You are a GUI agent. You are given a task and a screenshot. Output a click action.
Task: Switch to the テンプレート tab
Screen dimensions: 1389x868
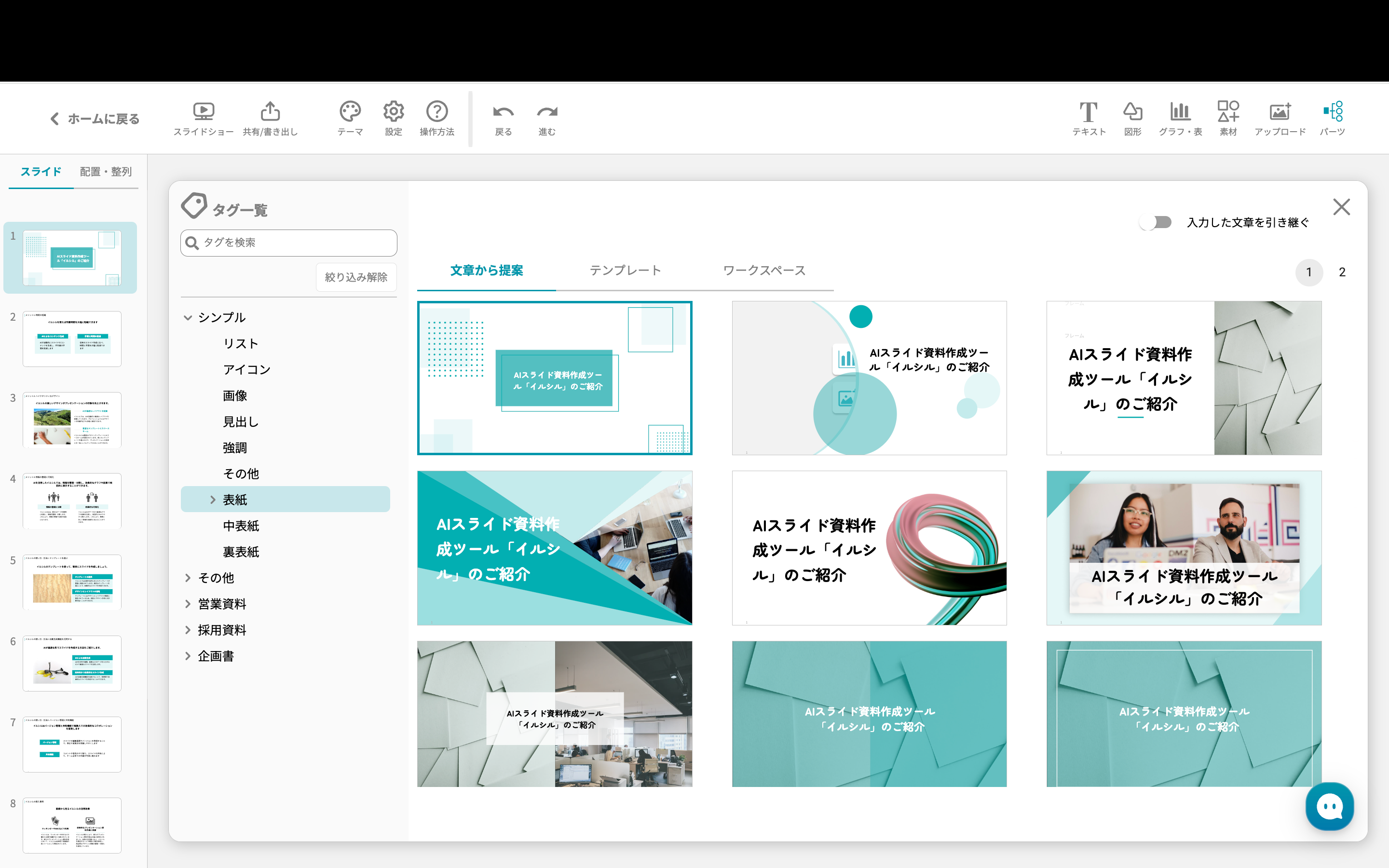coord(625,271)
